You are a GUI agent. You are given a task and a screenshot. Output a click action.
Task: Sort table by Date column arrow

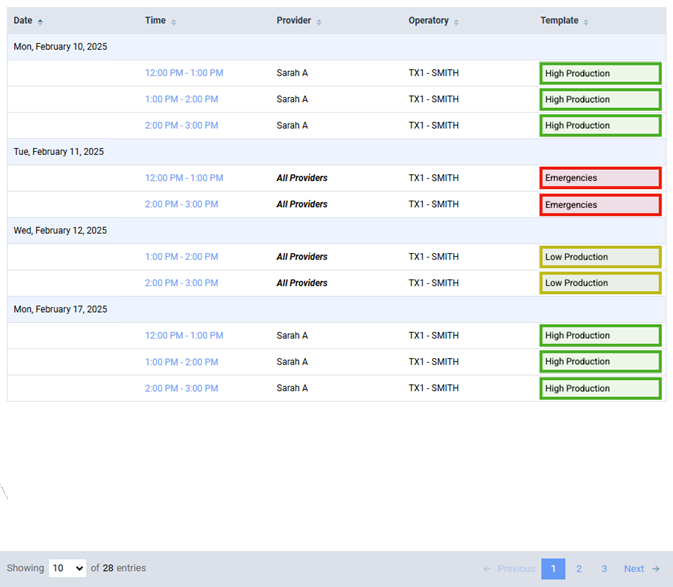click(40, 21)
